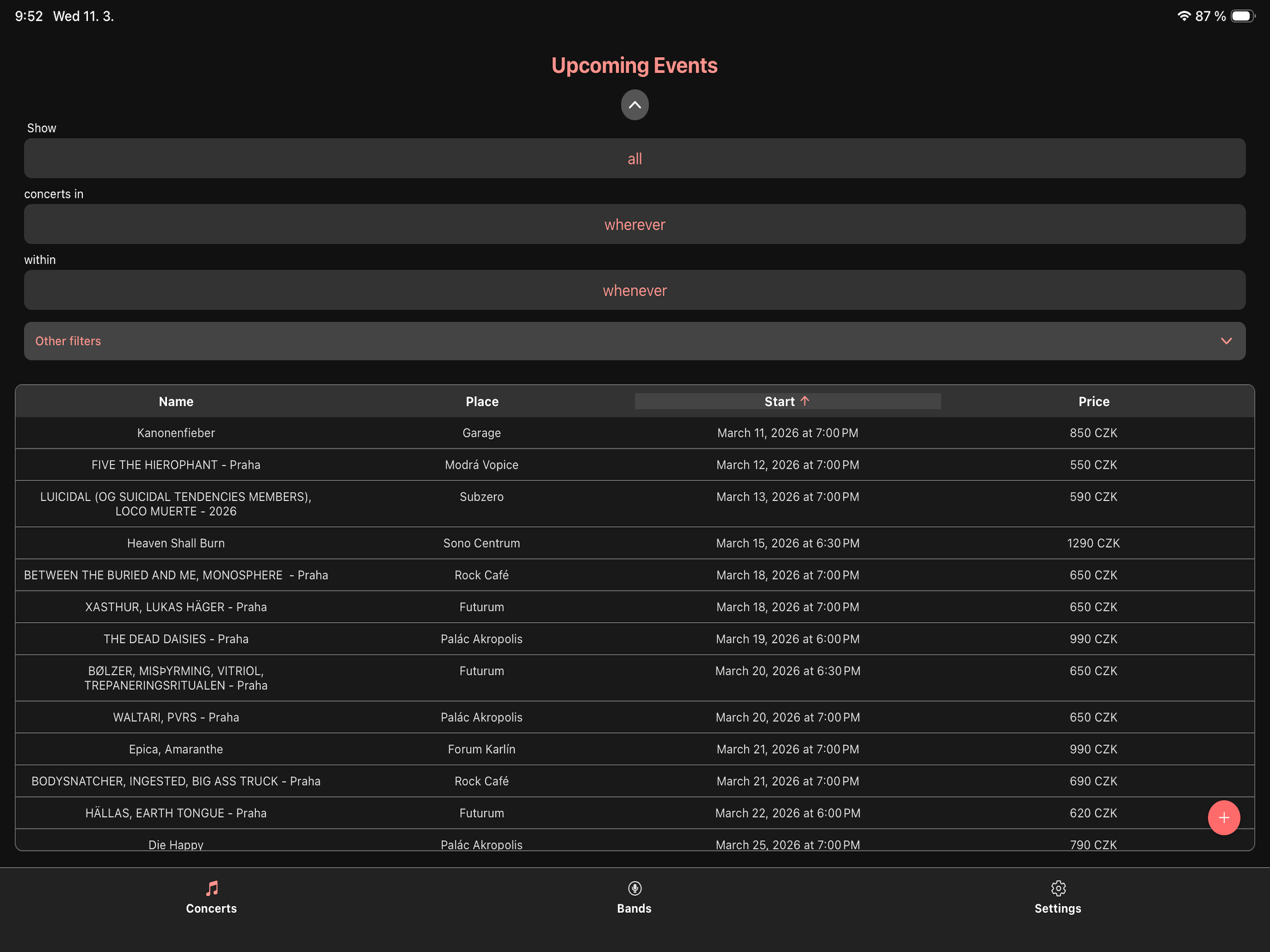Sort the table by Name column

tap(176, 401)
